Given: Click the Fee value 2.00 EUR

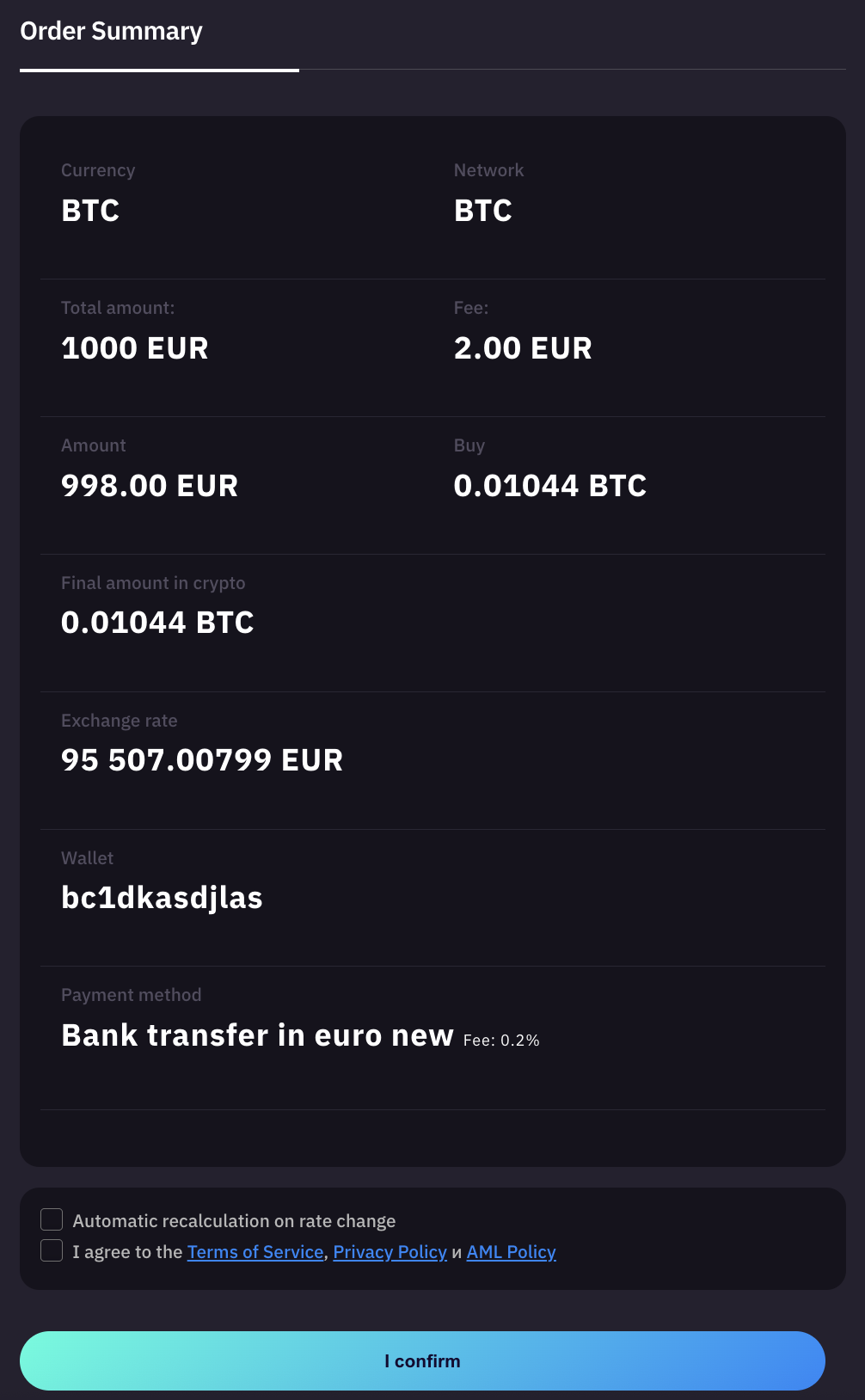Looking at the screenshot, I should [523, 348].
